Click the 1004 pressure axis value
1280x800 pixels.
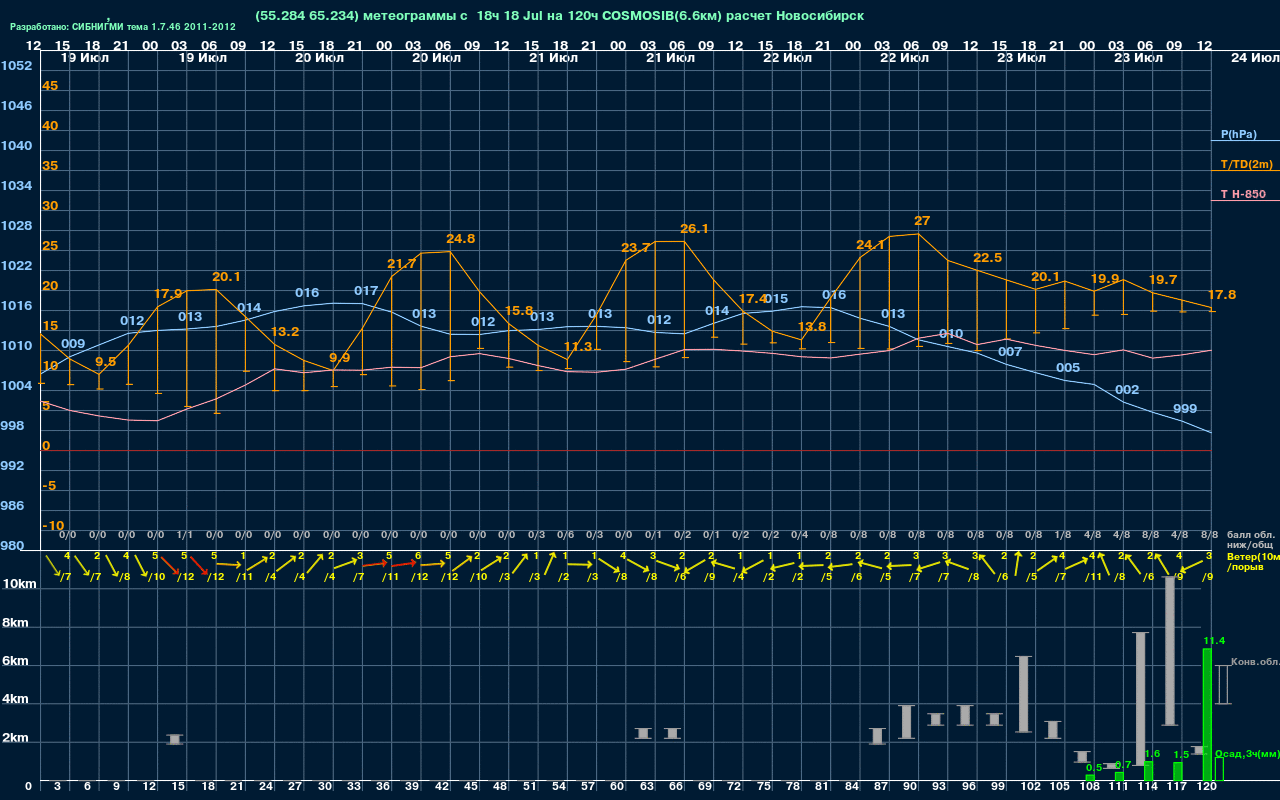point(16,386)
